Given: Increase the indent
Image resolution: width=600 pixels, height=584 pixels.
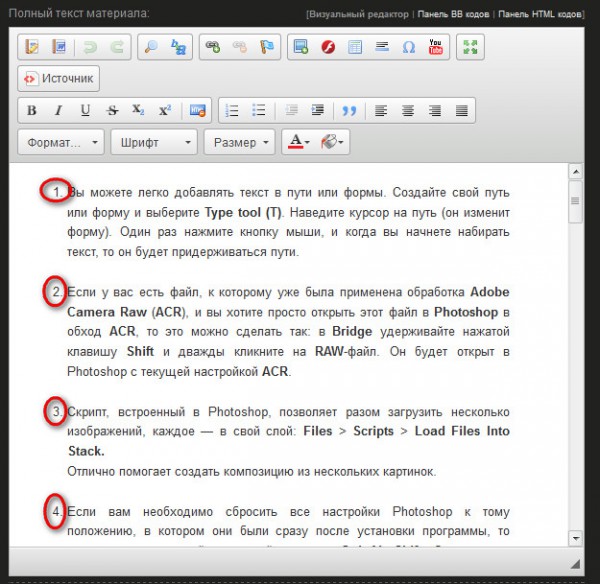Looking at the screenshot, I should (318, 111).
